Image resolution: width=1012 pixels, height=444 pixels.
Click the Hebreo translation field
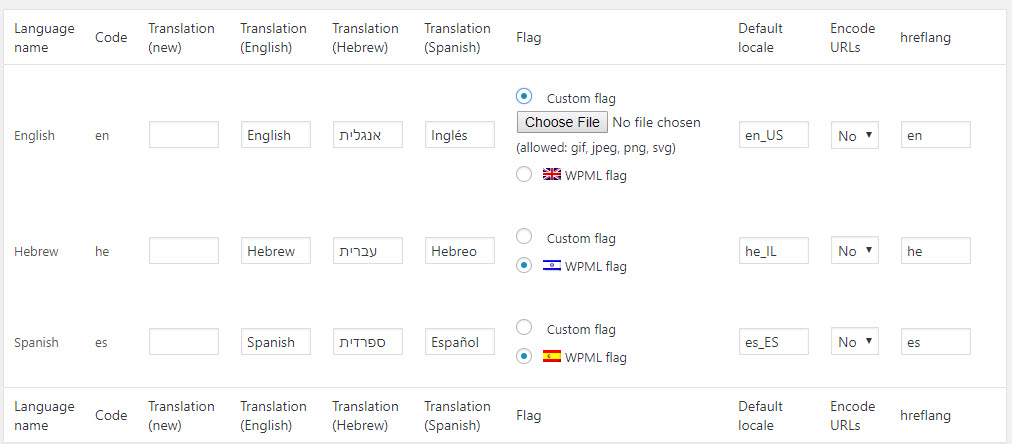460,251
